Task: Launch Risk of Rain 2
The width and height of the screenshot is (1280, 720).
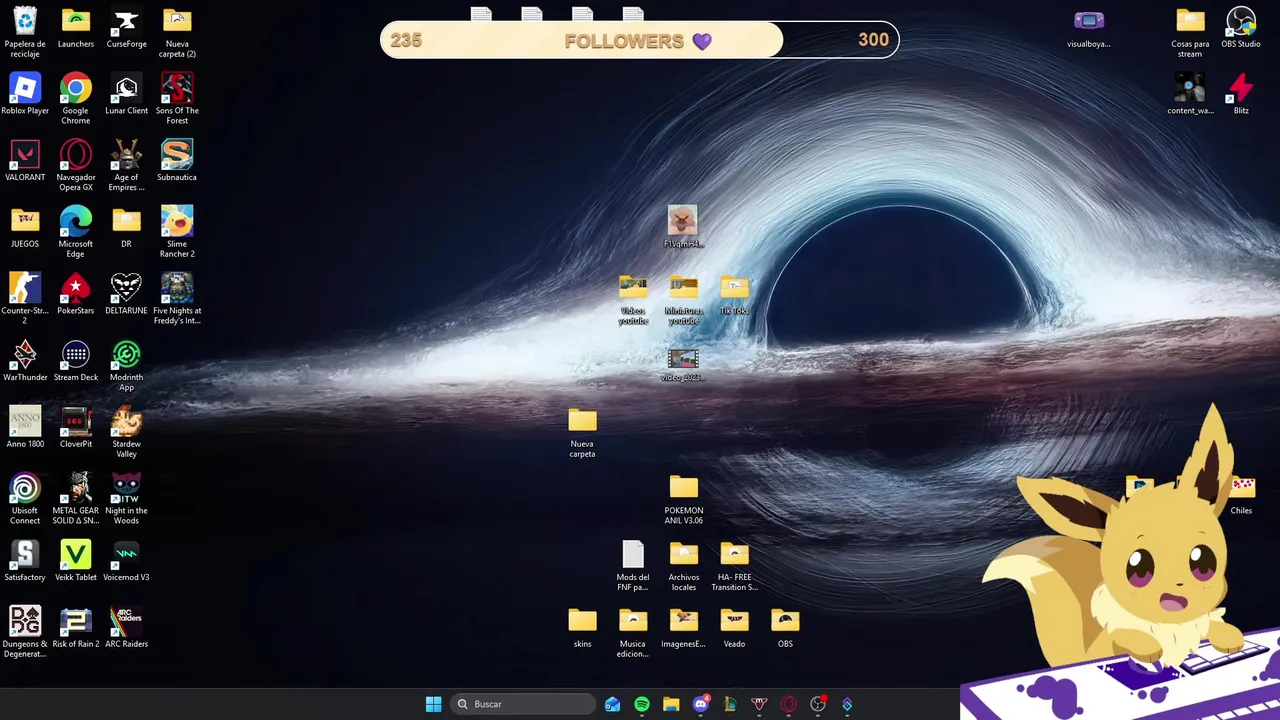Action: tap(76, 621)
